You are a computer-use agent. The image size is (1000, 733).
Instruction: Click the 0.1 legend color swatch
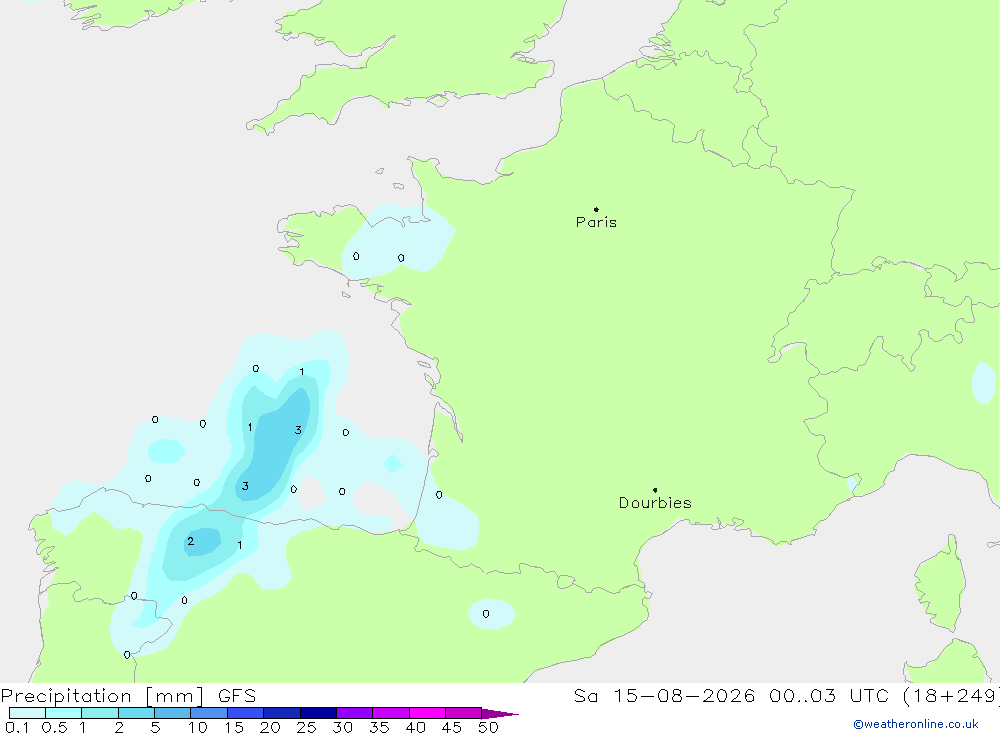point(27,713)
